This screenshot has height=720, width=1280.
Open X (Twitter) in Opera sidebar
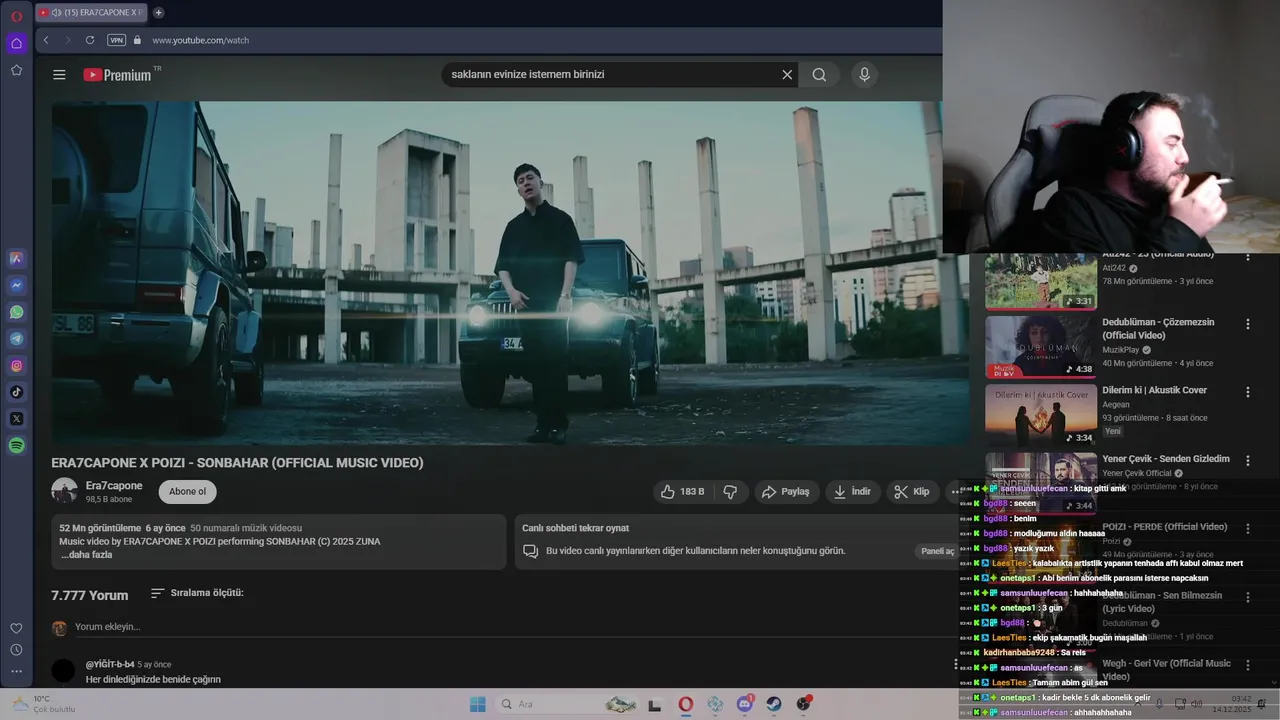click(x=16, y=419)
